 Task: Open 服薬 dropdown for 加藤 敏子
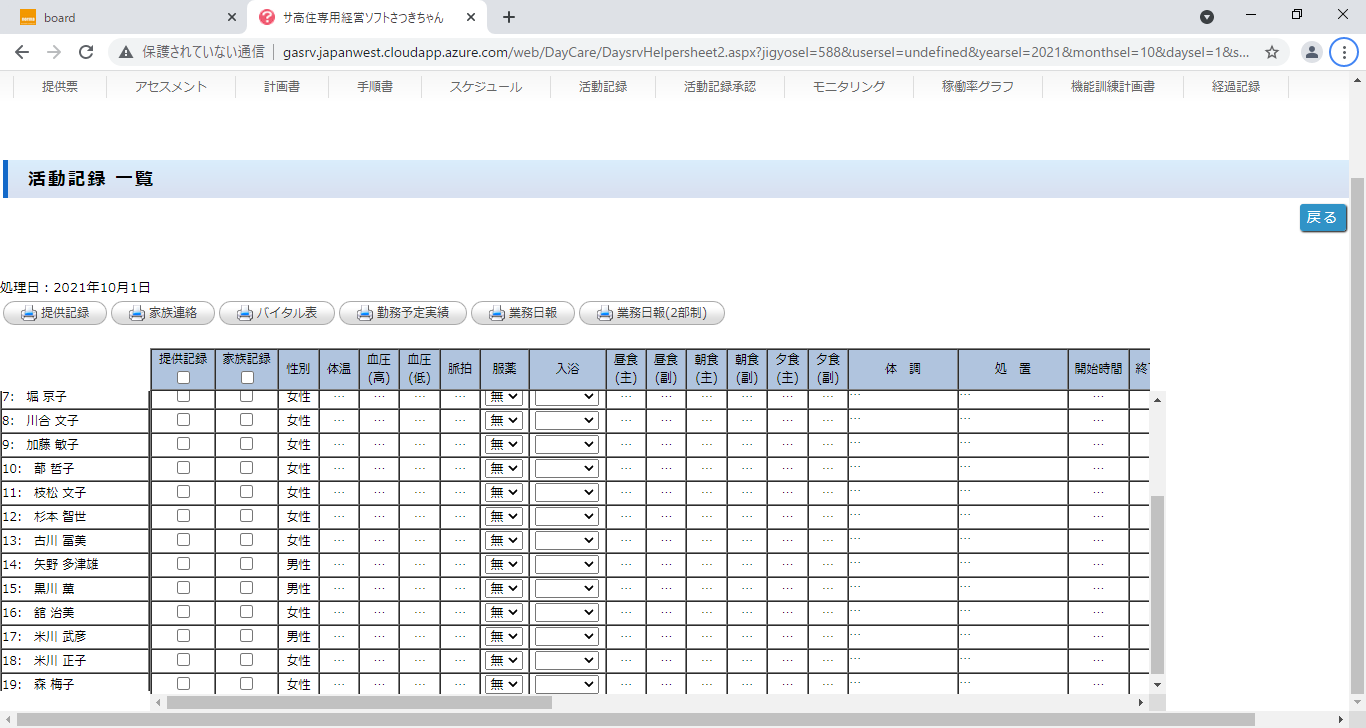[x=504, y=445]
